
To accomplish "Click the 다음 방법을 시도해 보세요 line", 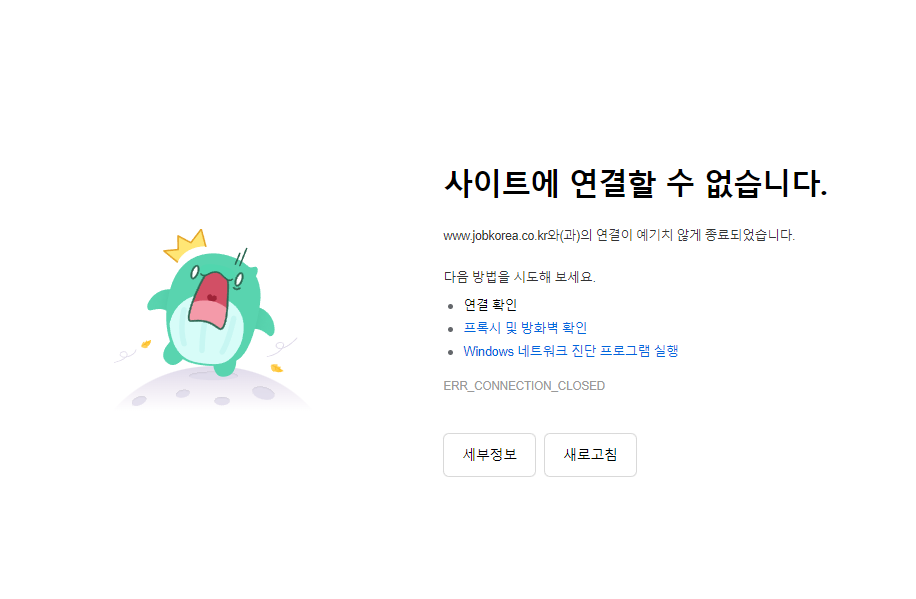I will [519, 276].
